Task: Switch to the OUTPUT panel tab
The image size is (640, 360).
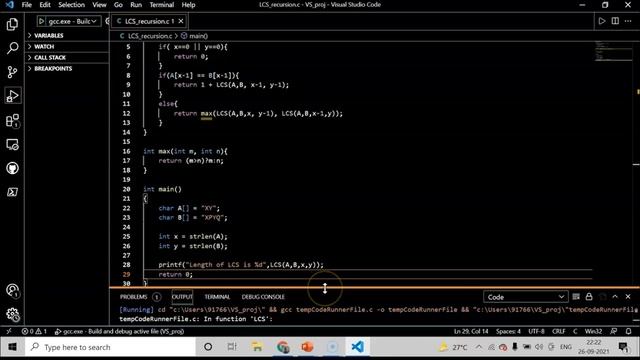Action: coord(182,297)
